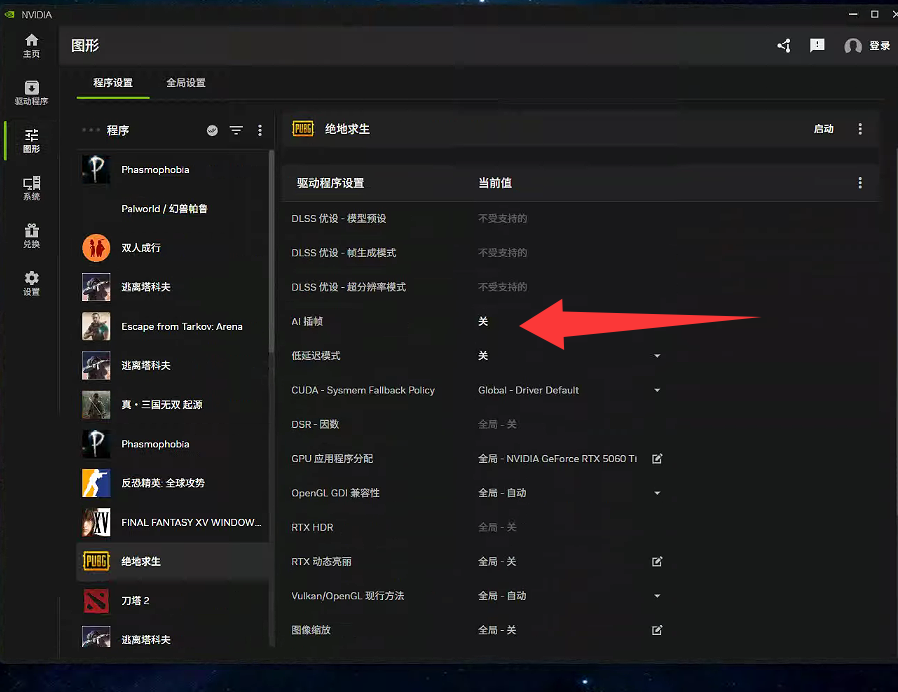Open the feedback notification icon
This screenshot has height=692, width=898.
click(817, 45)
